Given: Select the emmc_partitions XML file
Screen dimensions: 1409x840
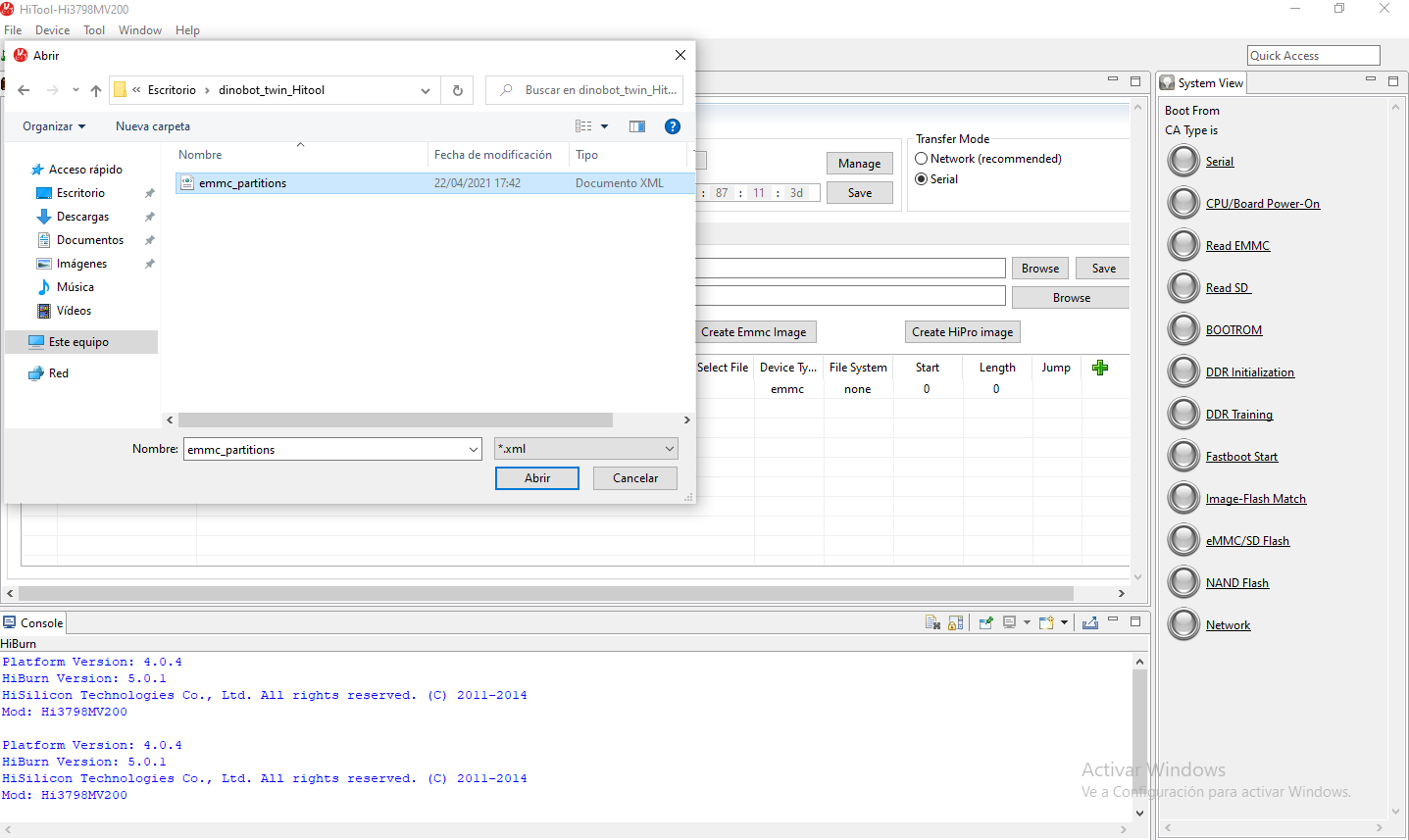Looking at the screenshot, I should click(242, 183).
